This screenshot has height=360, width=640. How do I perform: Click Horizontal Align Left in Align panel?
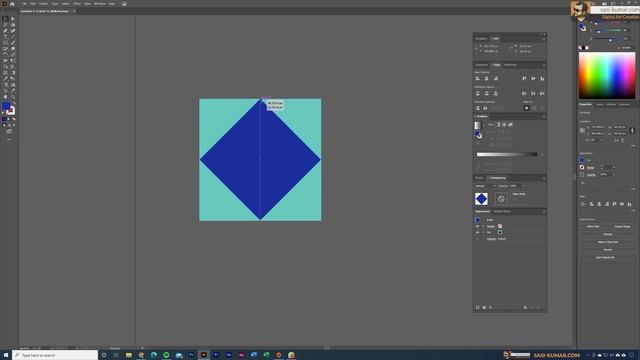click(x=478, y=78)
